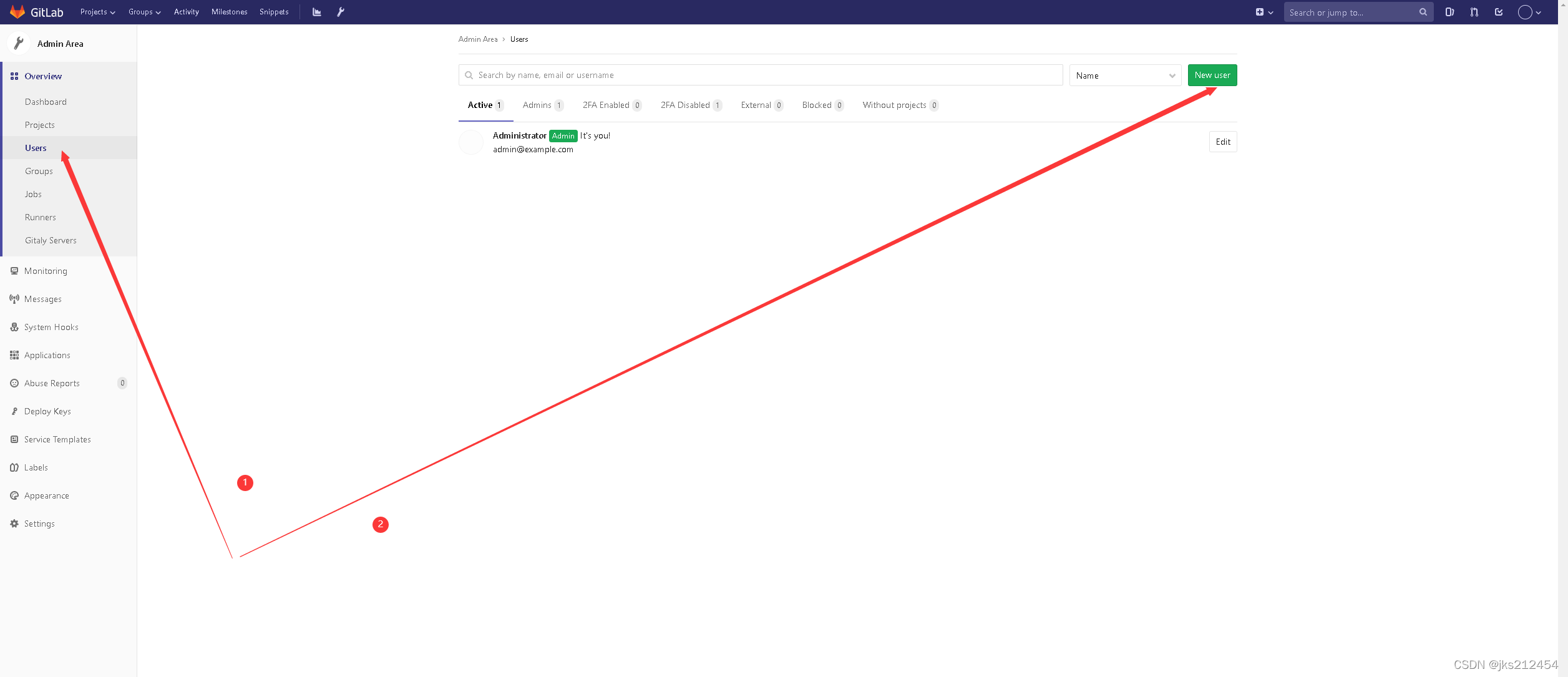Click the admin area wrench icon in navbar
Image resolution: width=1568 pixels, height=677 pixels.
[x=341, y=12]
